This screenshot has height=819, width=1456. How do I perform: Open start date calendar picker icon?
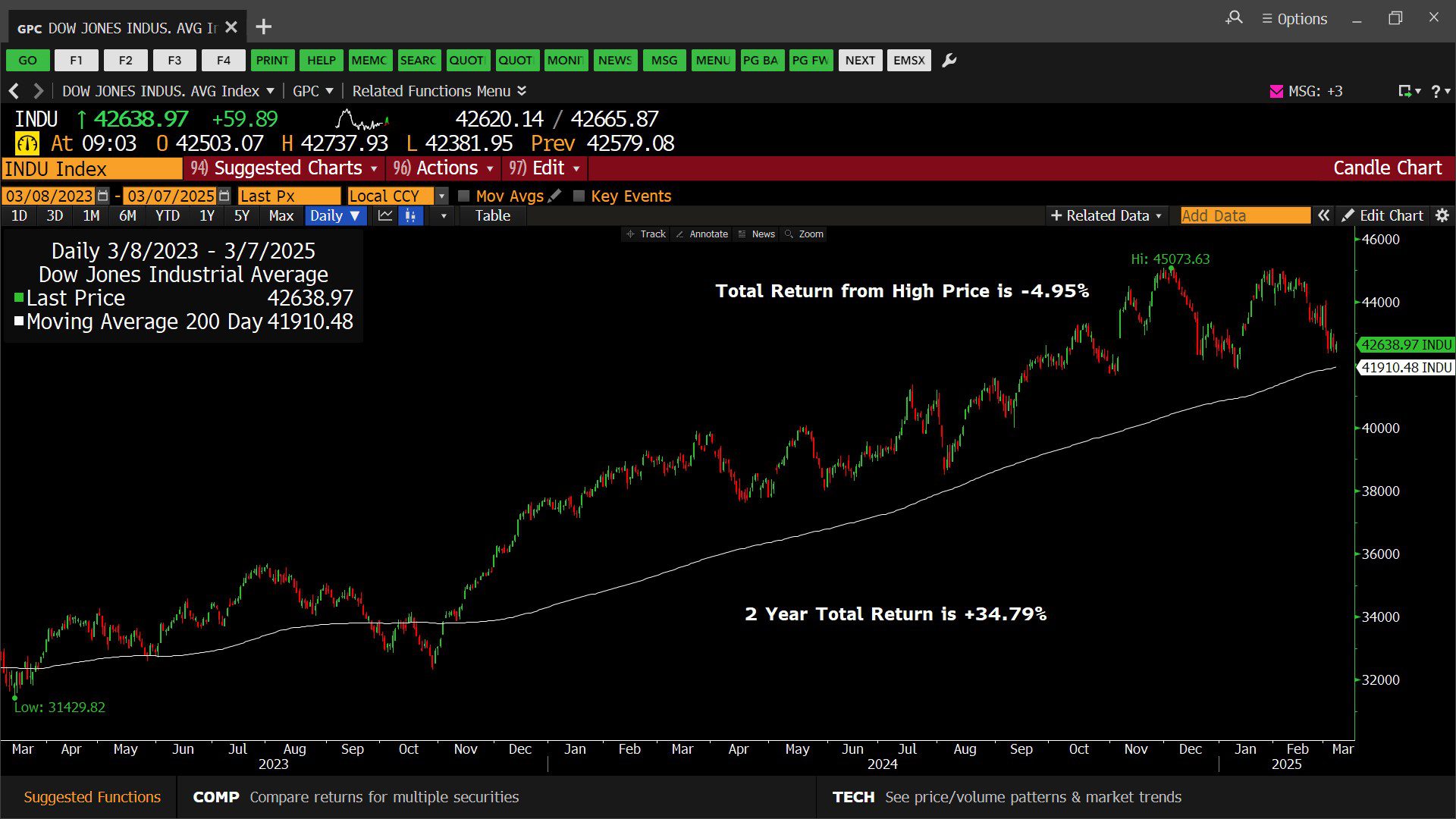coord(103,196)
